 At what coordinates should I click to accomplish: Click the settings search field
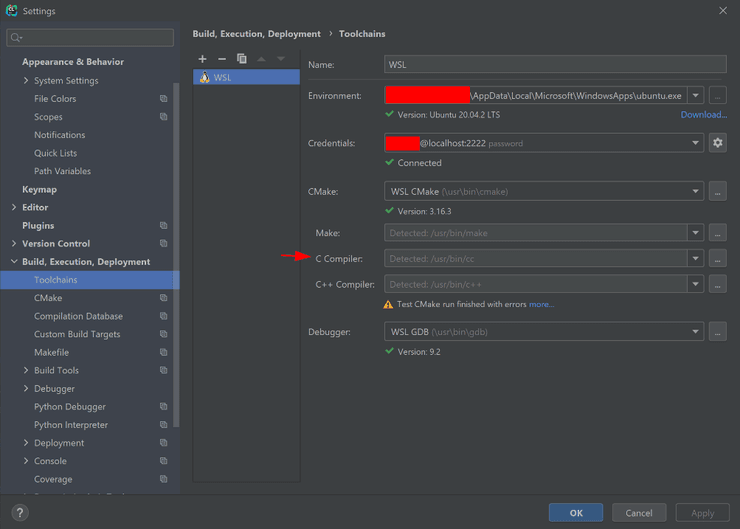point(90,38)
